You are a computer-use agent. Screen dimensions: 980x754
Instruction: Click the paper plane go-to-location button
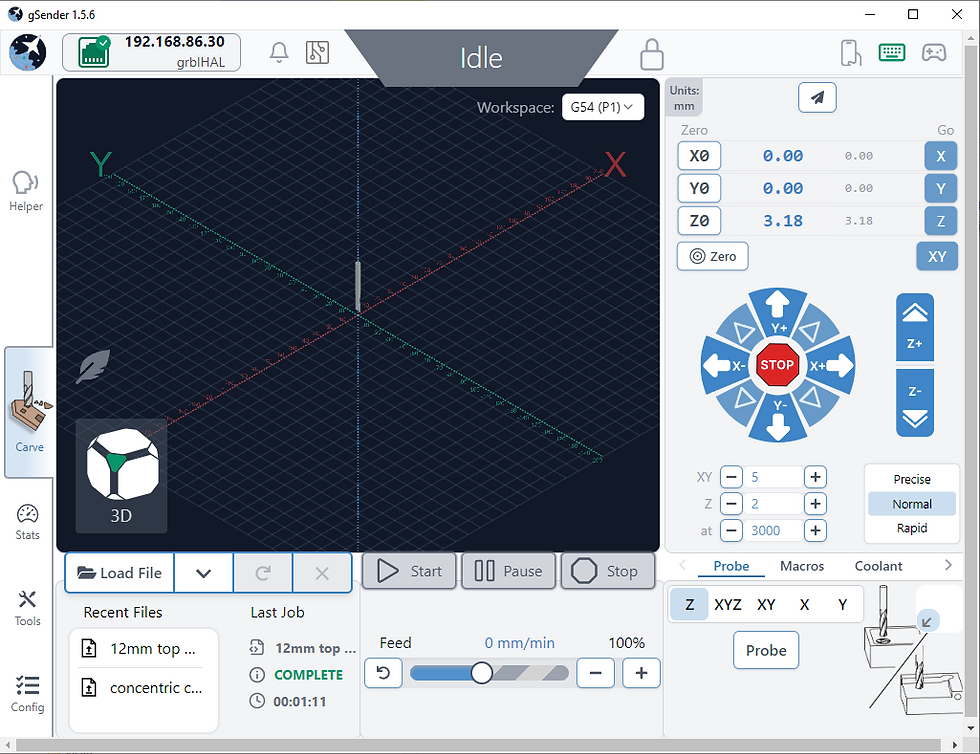(x=817, y=98)
